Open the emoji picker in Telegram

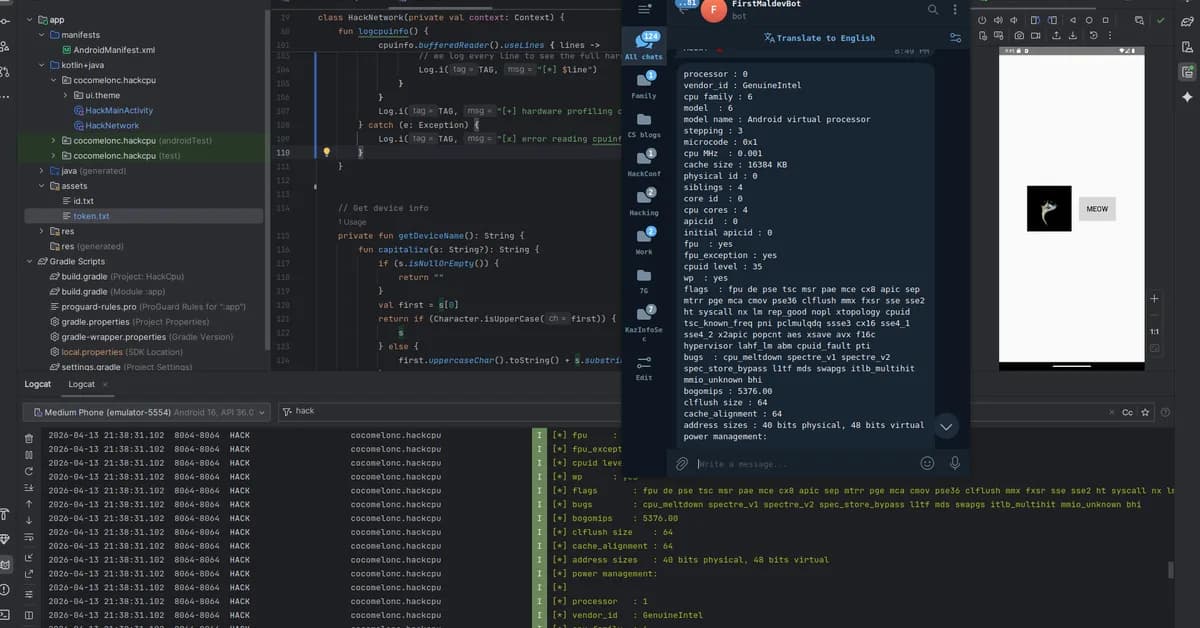click(927, 462)
